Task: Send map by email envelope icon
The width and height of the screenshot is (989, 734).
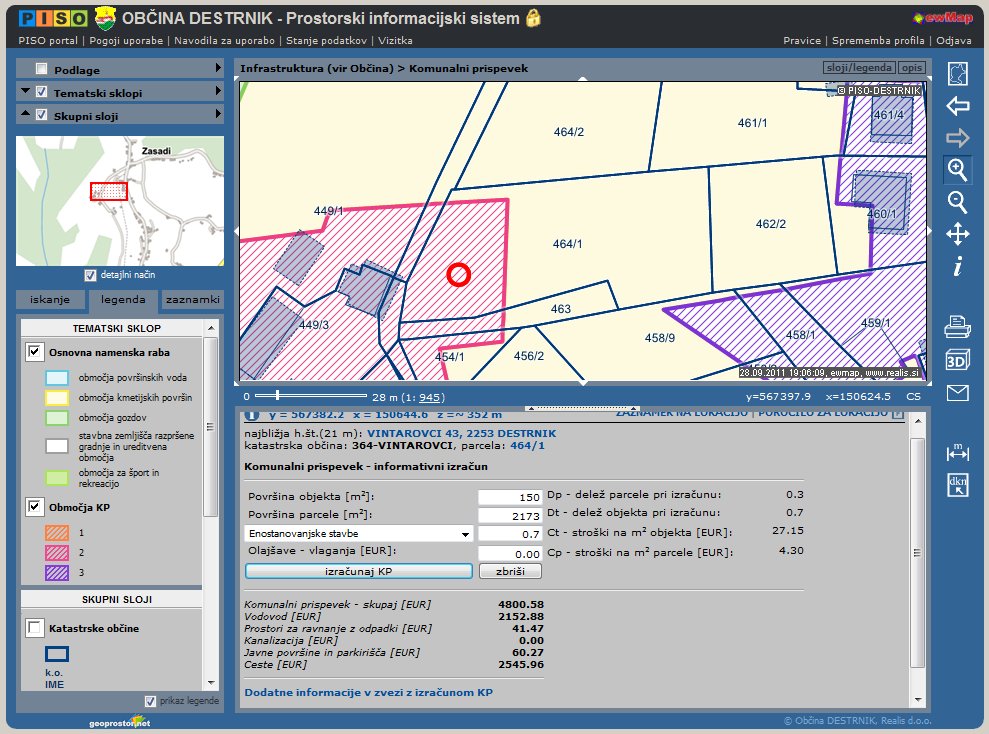Action: click(x=957, y=393)
